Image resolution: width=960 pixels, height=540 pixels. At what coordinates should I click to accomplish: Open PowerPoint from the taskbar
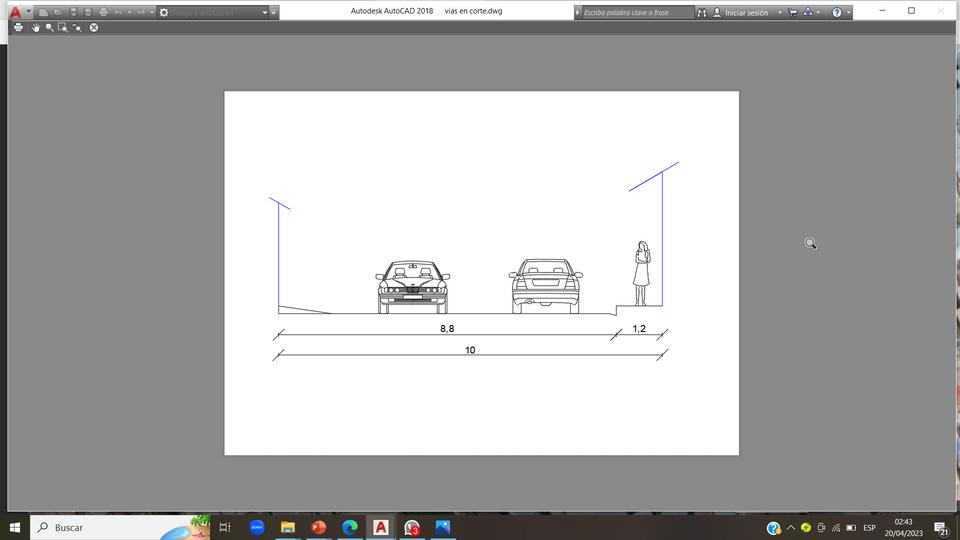pos(319,527)
